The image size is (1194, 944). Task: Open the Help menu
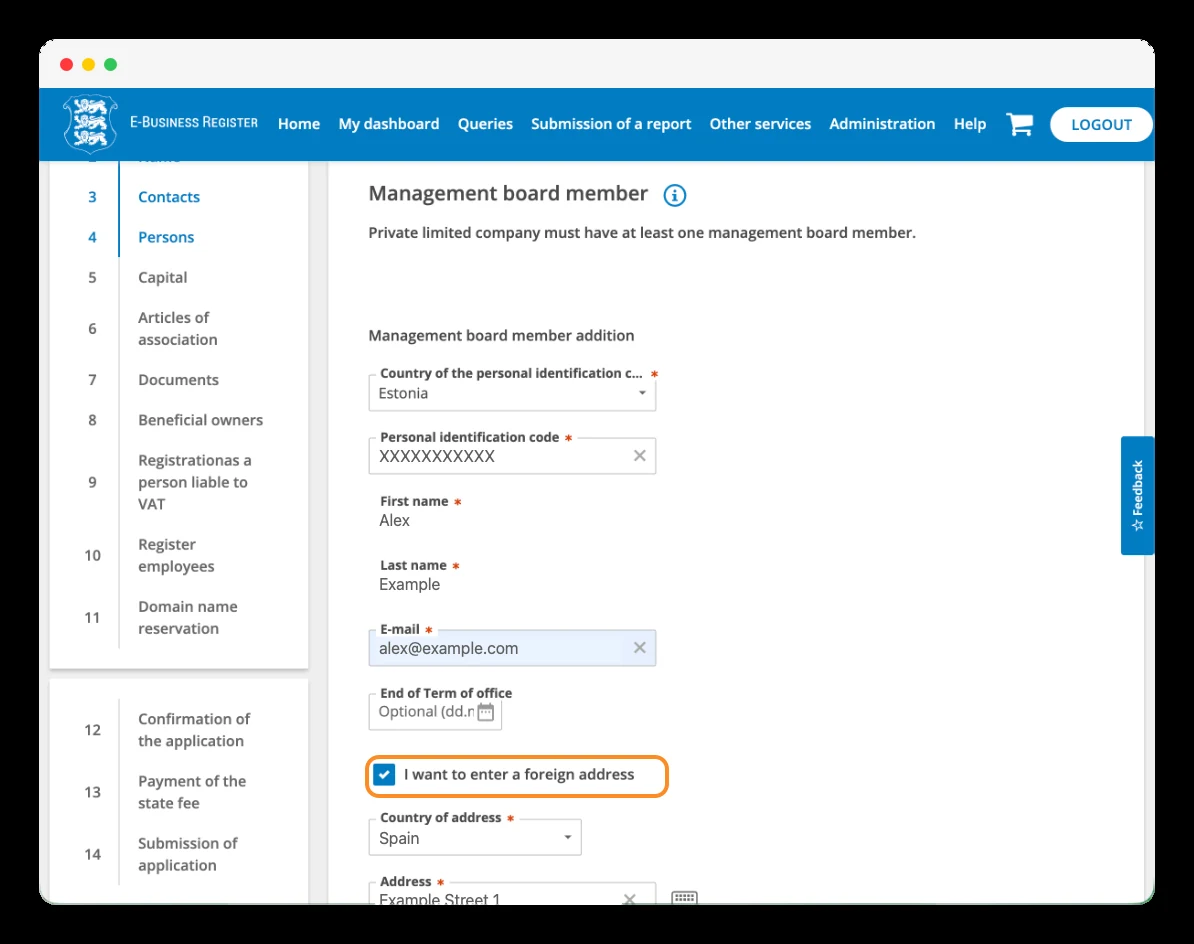(x=969, y=124)
